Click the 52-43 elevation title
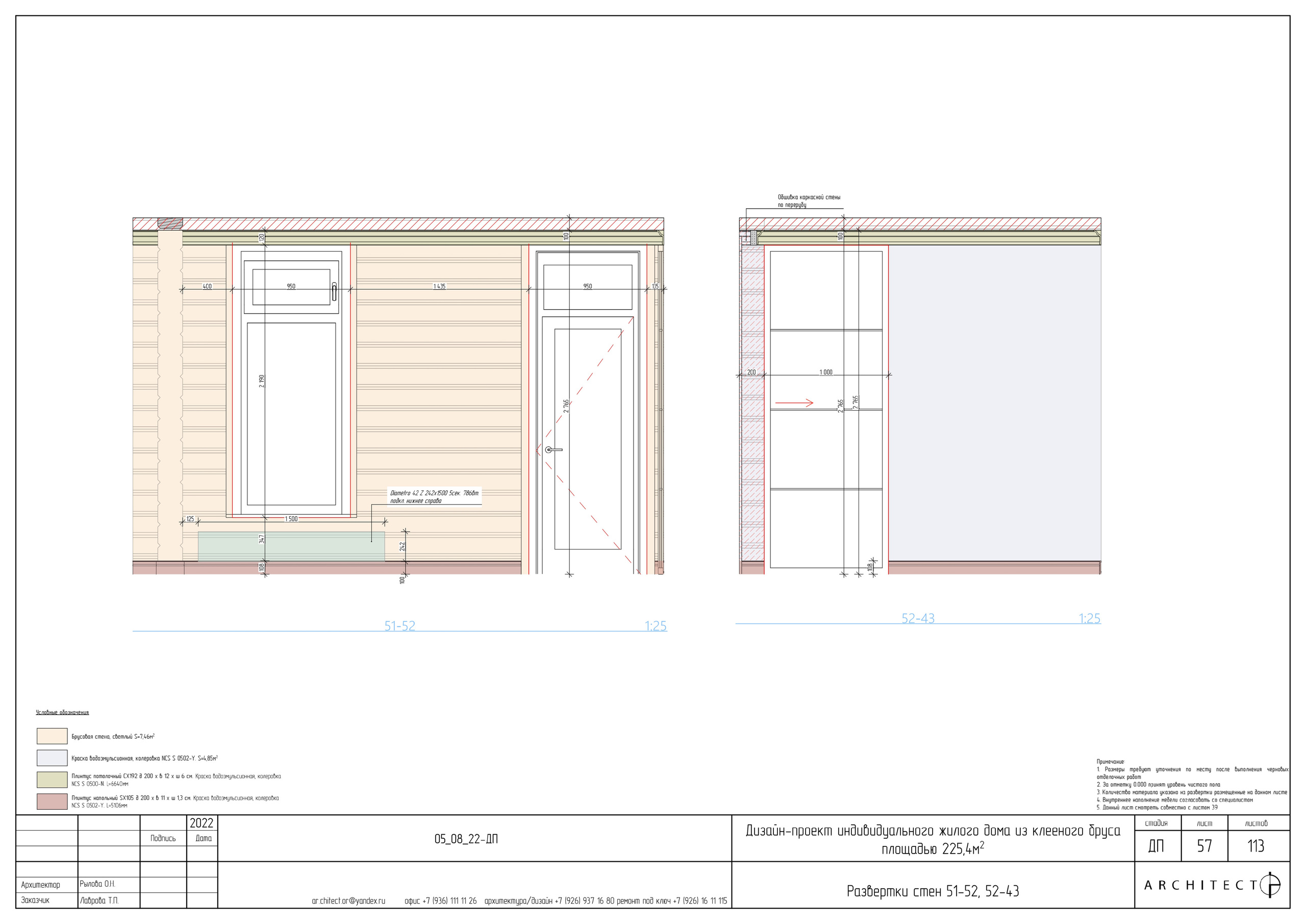 coord(917,618)
